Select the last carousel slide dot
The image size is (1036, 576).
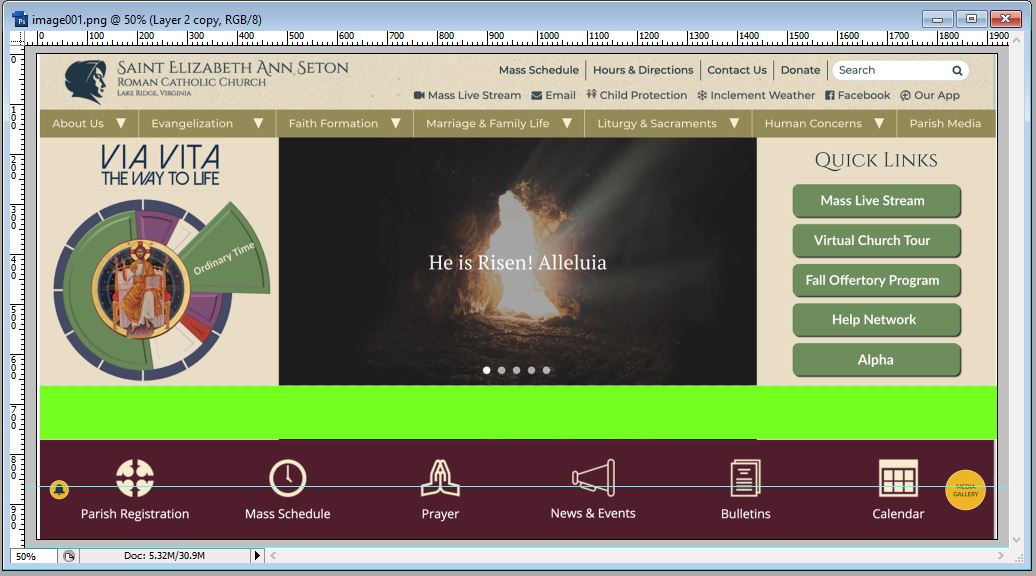coord(546,370)
